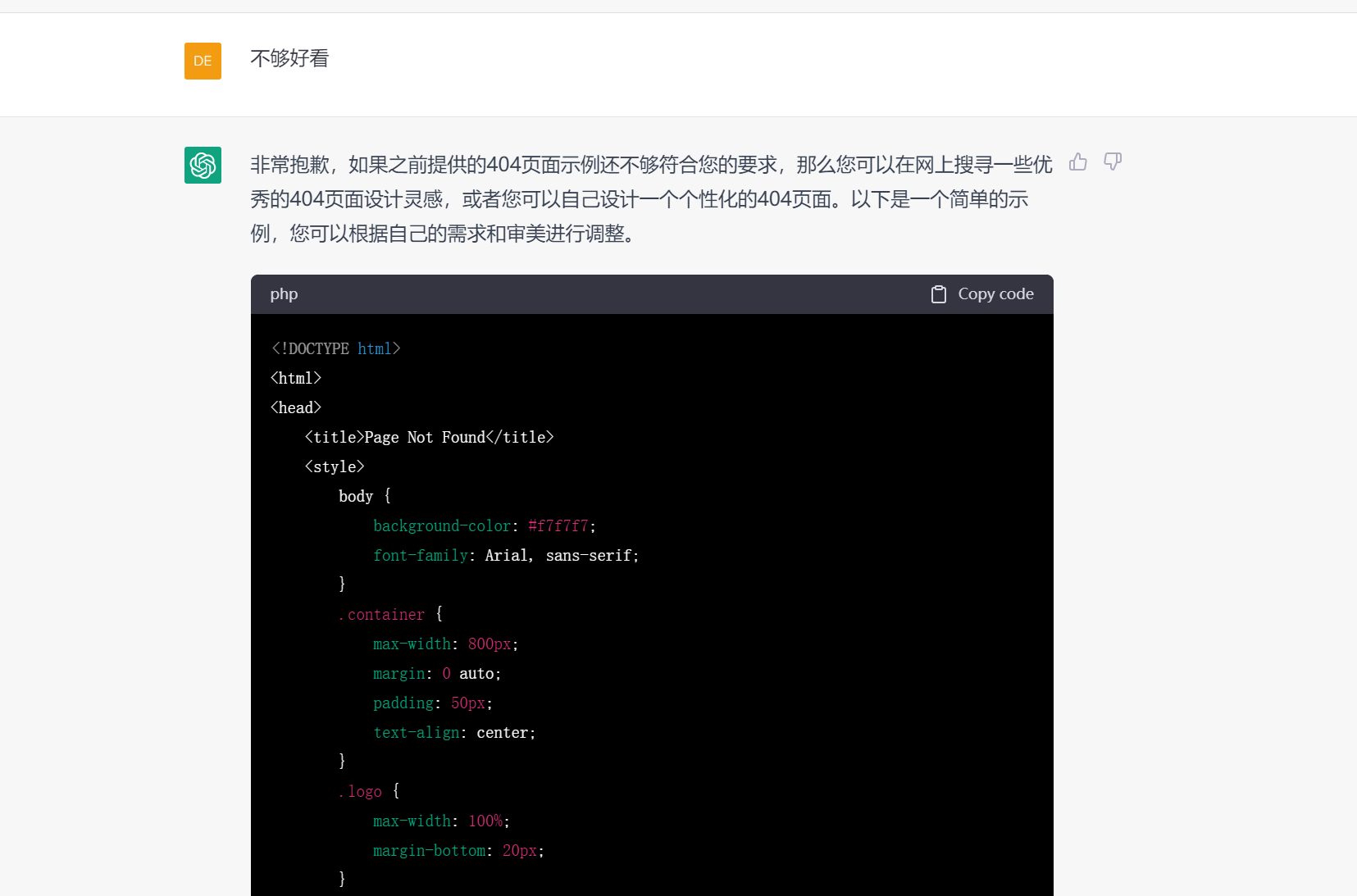Screen dimensions: 1357x896
Task: Click the title line Page Not Found
Action: click(x=429, y=437)
